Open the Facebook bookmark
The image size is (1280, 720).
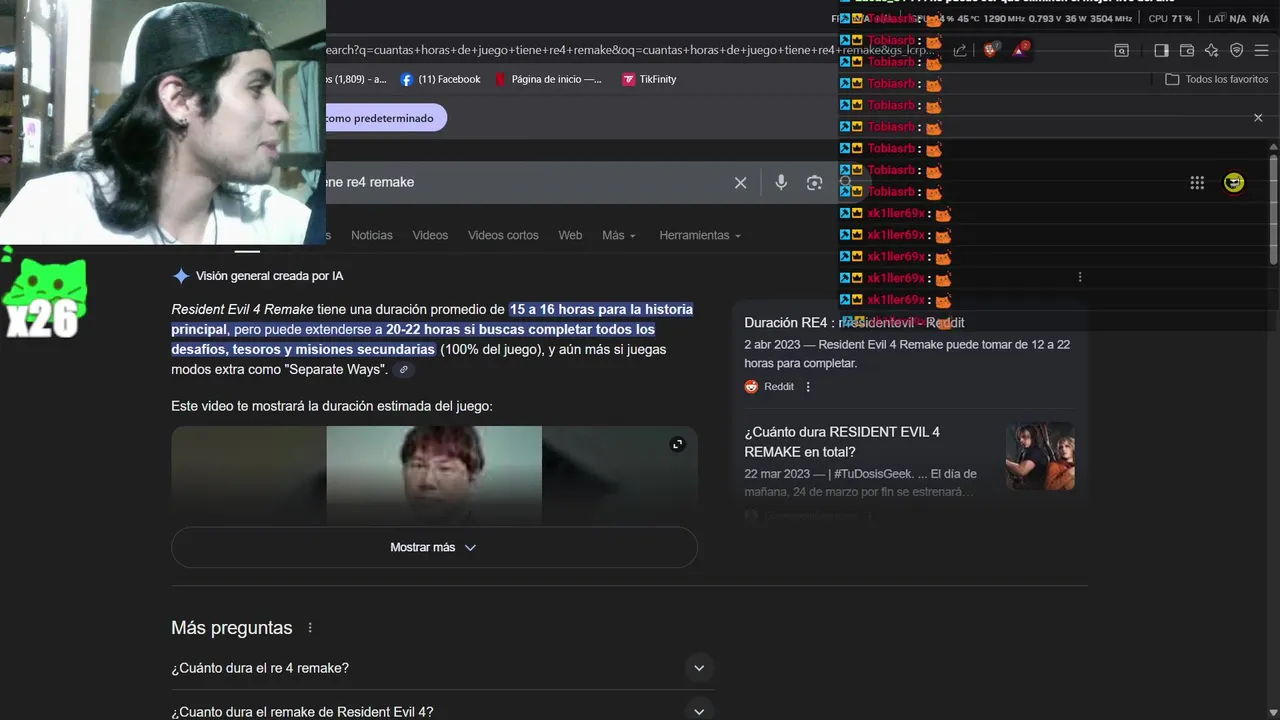click(x=440, y=79)
